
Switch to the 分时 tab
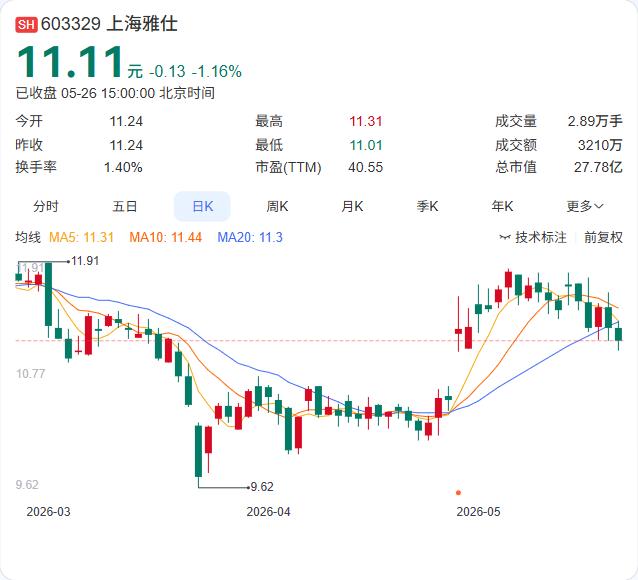46,206
